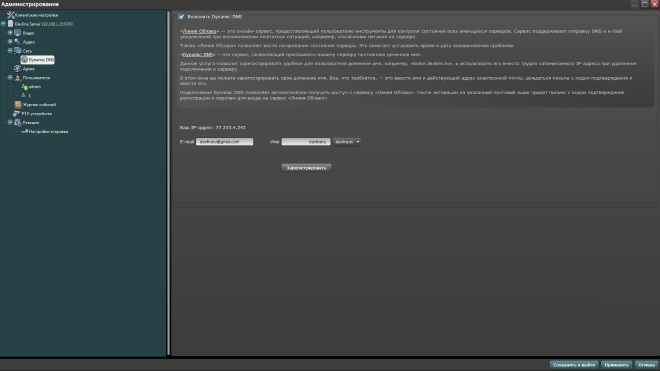
Task: Click the Apply button
Action: (x=617, y=365)
